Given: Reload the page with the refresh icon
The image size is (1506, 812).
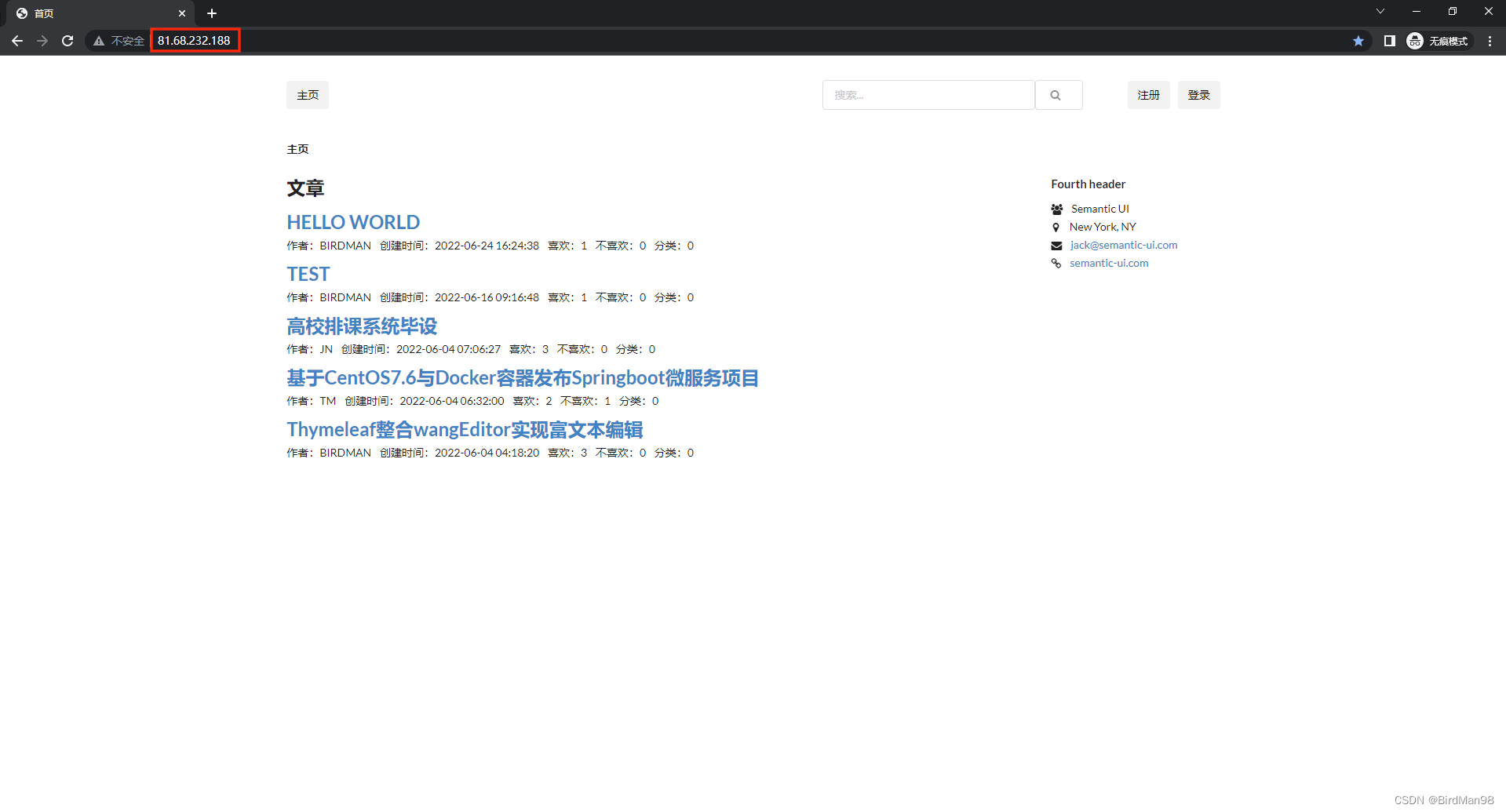Looking at the screenshot, I should coord(67,41).
